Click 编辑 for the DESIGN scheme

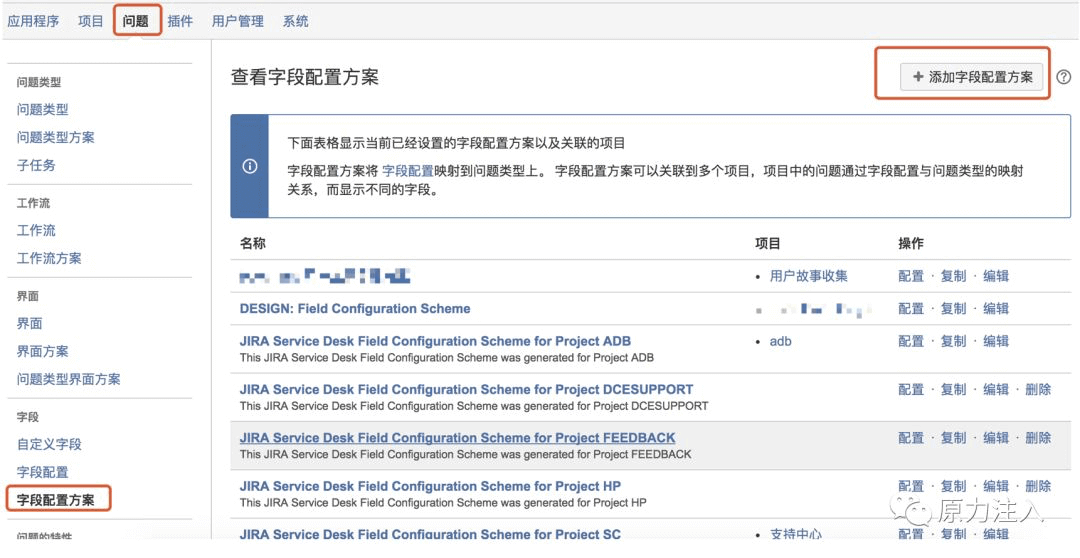tap(996, 309)
